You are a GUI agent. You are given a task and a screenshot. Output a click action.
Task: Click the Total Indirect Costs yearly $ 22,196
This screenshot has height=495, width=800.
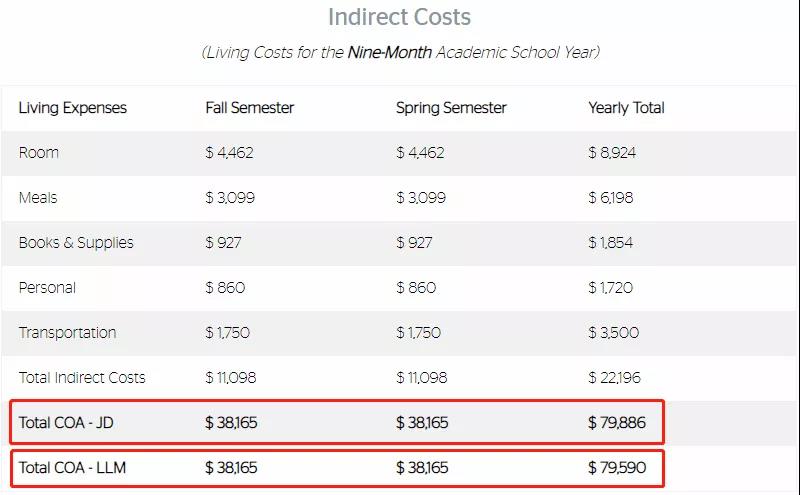(x=615, y=378)
